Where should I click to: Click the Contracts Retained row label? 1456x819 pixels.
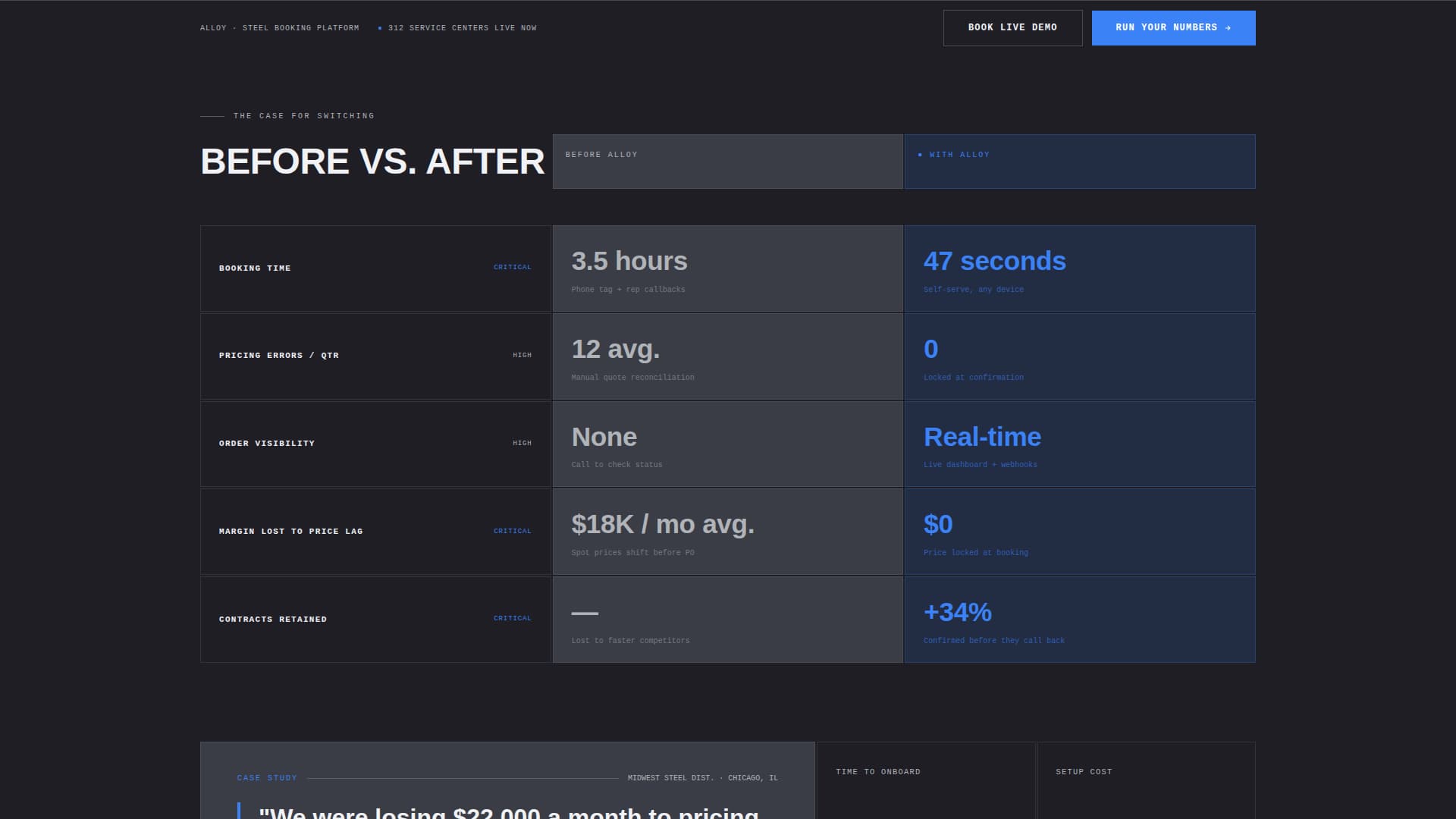click(x=273, y=620)
